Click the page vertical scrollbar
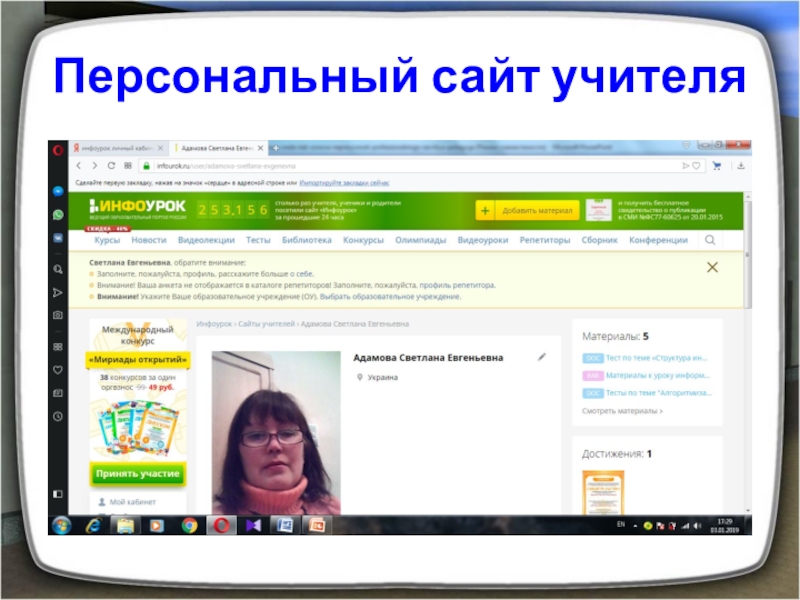Screen dimensions: 800x600 pos(747,255)
